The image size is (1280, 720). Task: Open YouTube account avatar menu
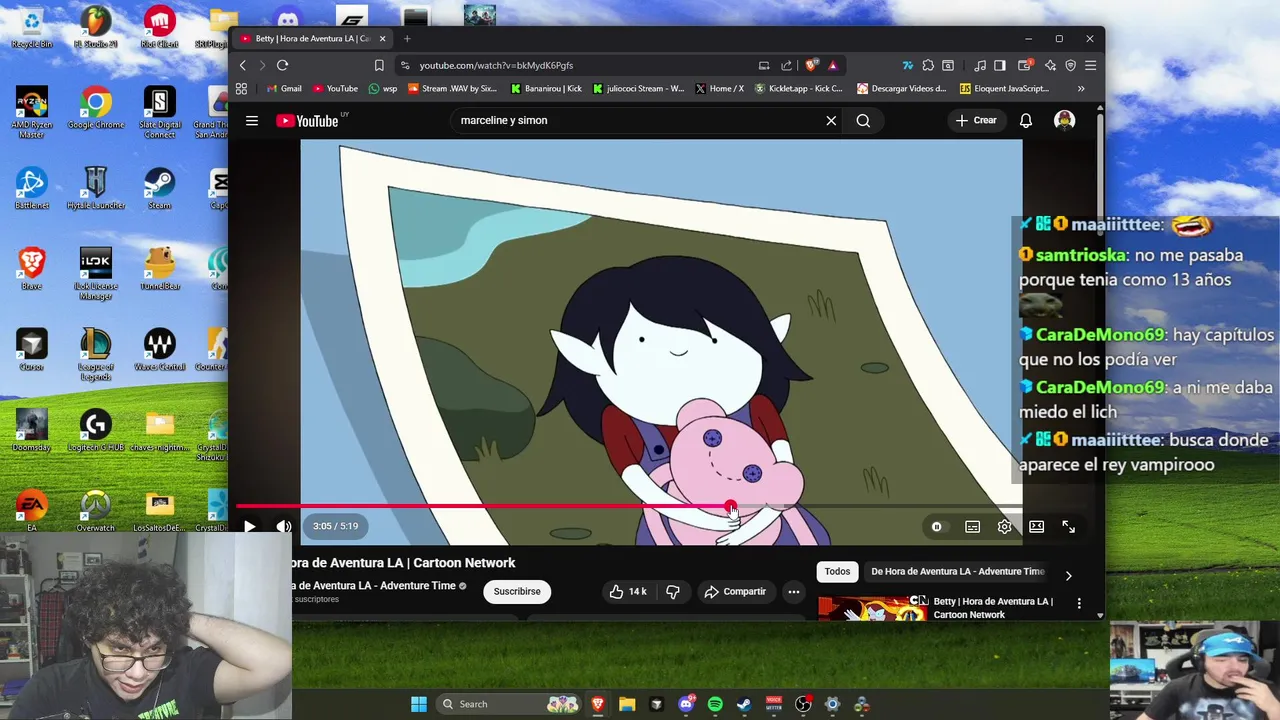[1064, 121]
